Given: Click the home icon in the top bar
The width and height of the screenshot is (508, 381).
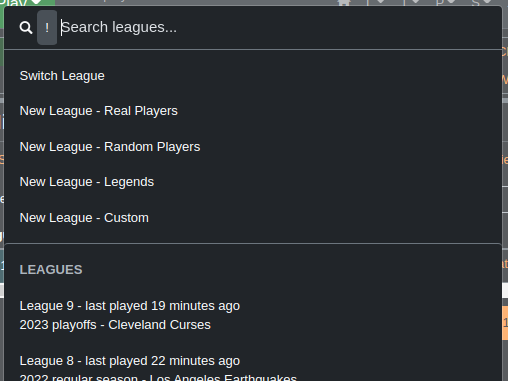Looking at the screenshot, I should (x=344, y=3).
